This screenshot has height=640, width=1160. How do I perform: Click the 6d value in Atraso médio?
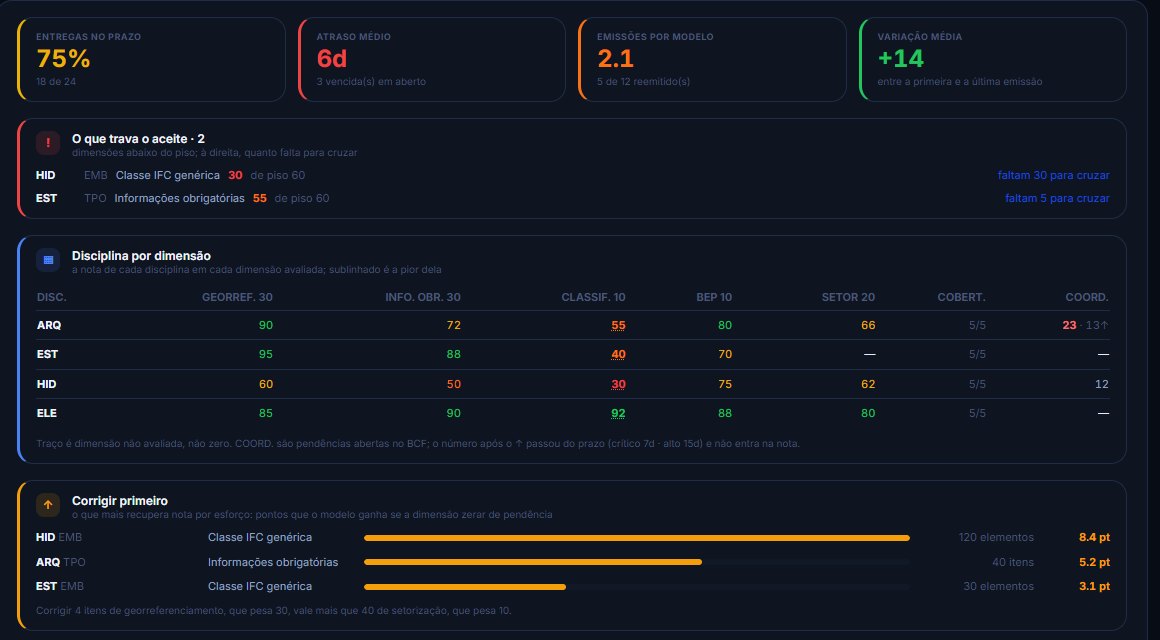click(x=332, y=58)
